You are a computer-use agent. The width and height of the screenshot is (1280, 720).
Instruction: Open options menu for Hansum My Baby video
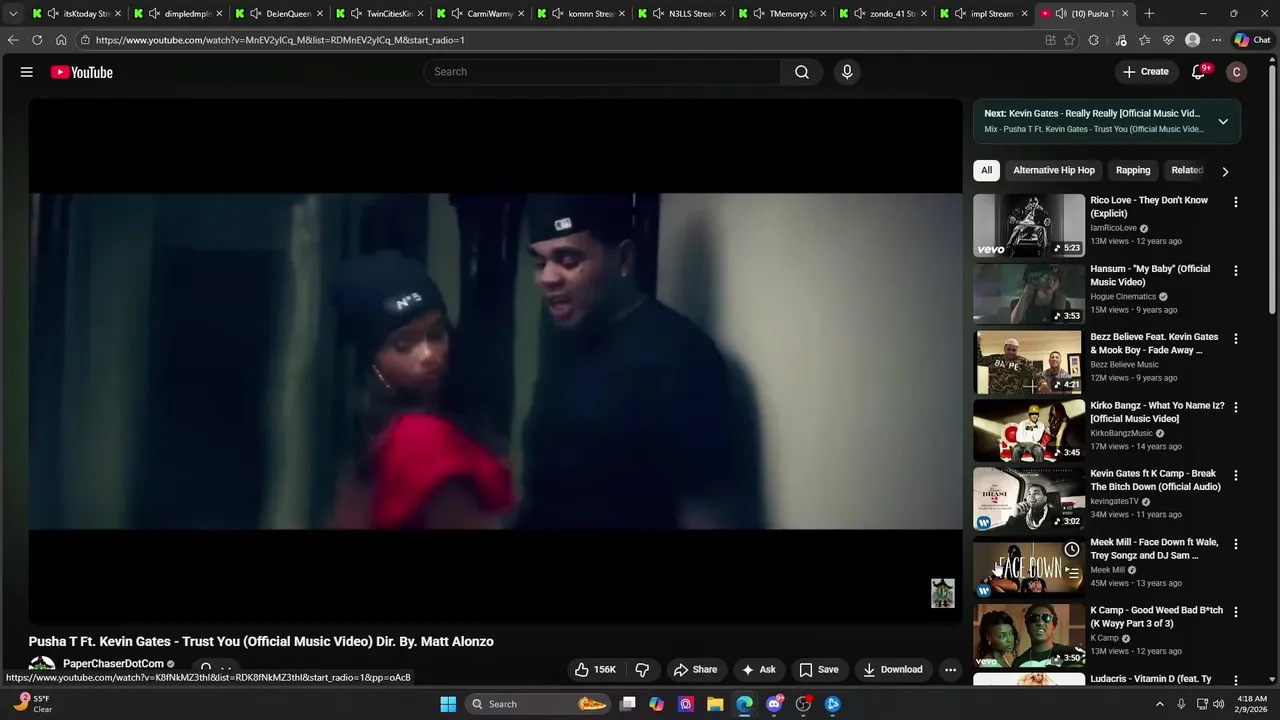(x=1236, y=270)
